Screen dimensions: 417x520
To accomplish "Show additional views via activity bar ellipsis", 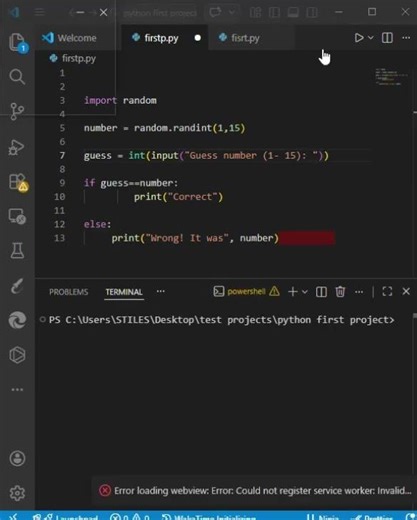I will (17, 389).
